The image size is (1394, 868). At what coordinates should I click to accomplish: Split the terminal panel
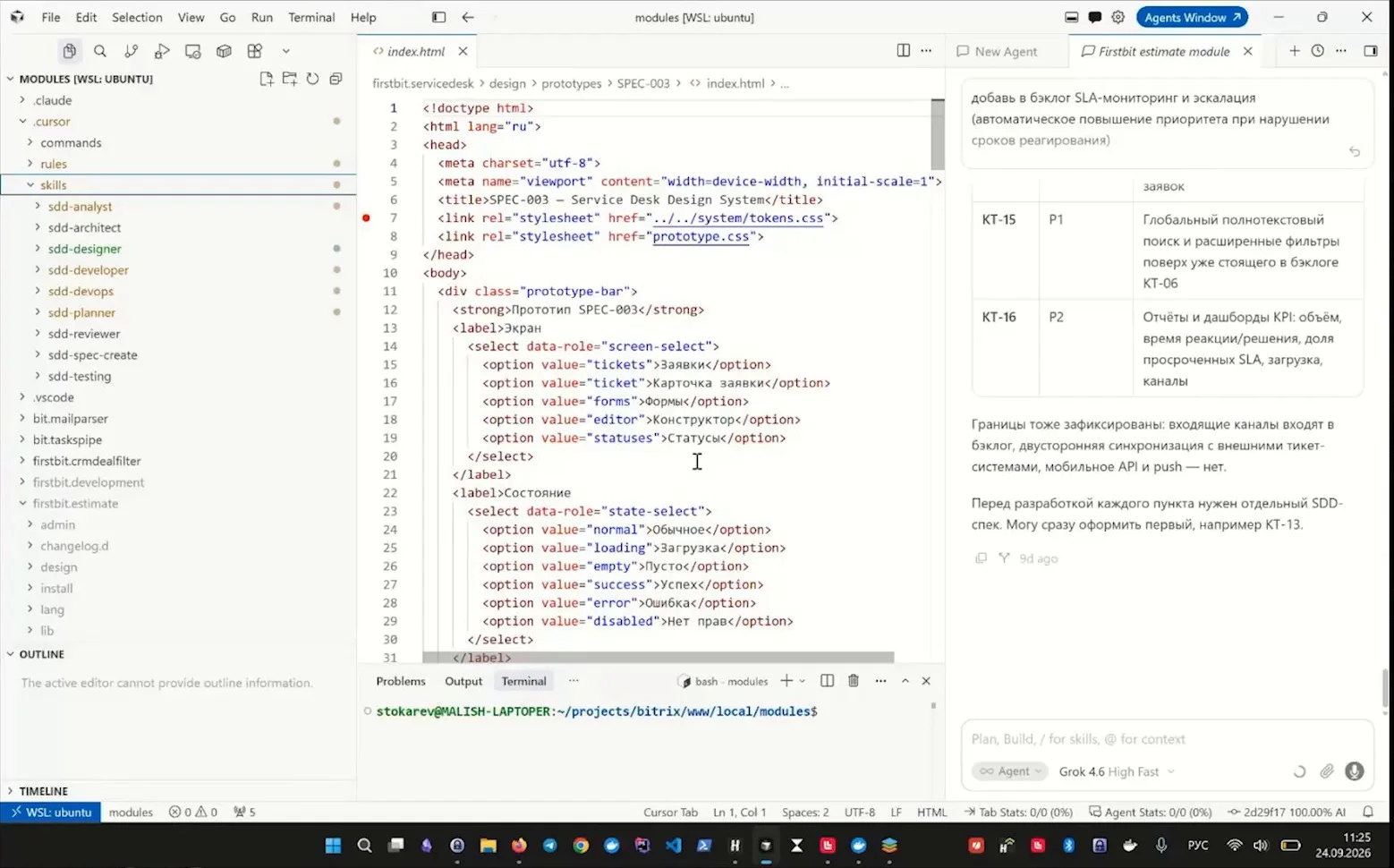click(x=827, y=681)
